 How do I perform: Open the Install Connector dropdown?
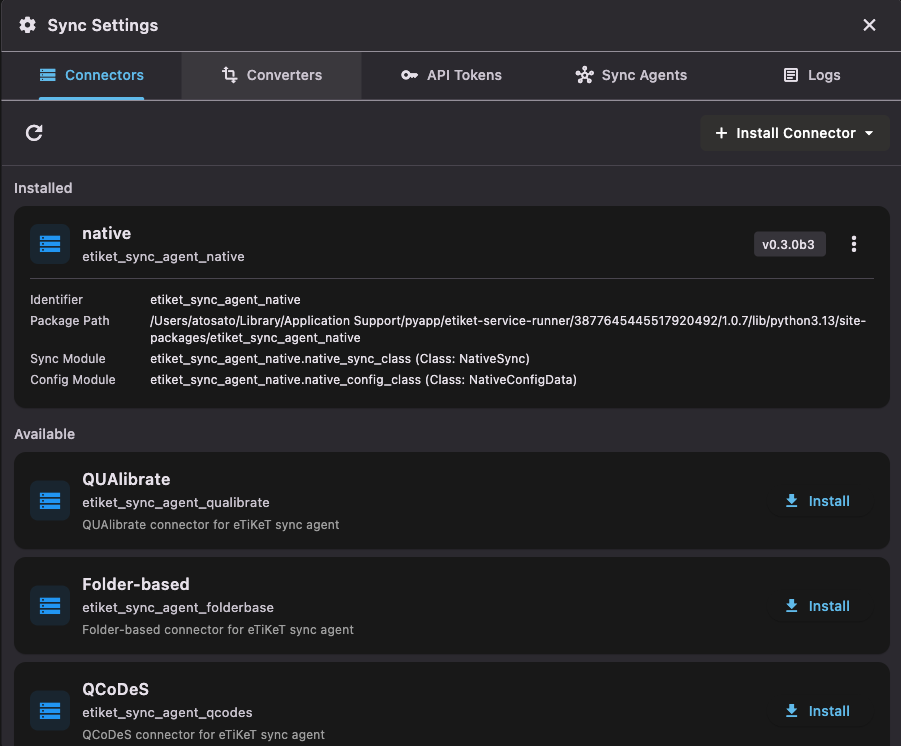pos(795,133)
